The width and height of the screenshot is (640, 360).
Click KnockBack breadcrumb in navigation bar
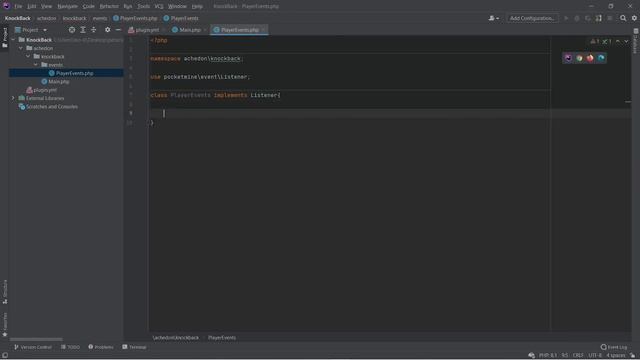click(x=18, y=18)
